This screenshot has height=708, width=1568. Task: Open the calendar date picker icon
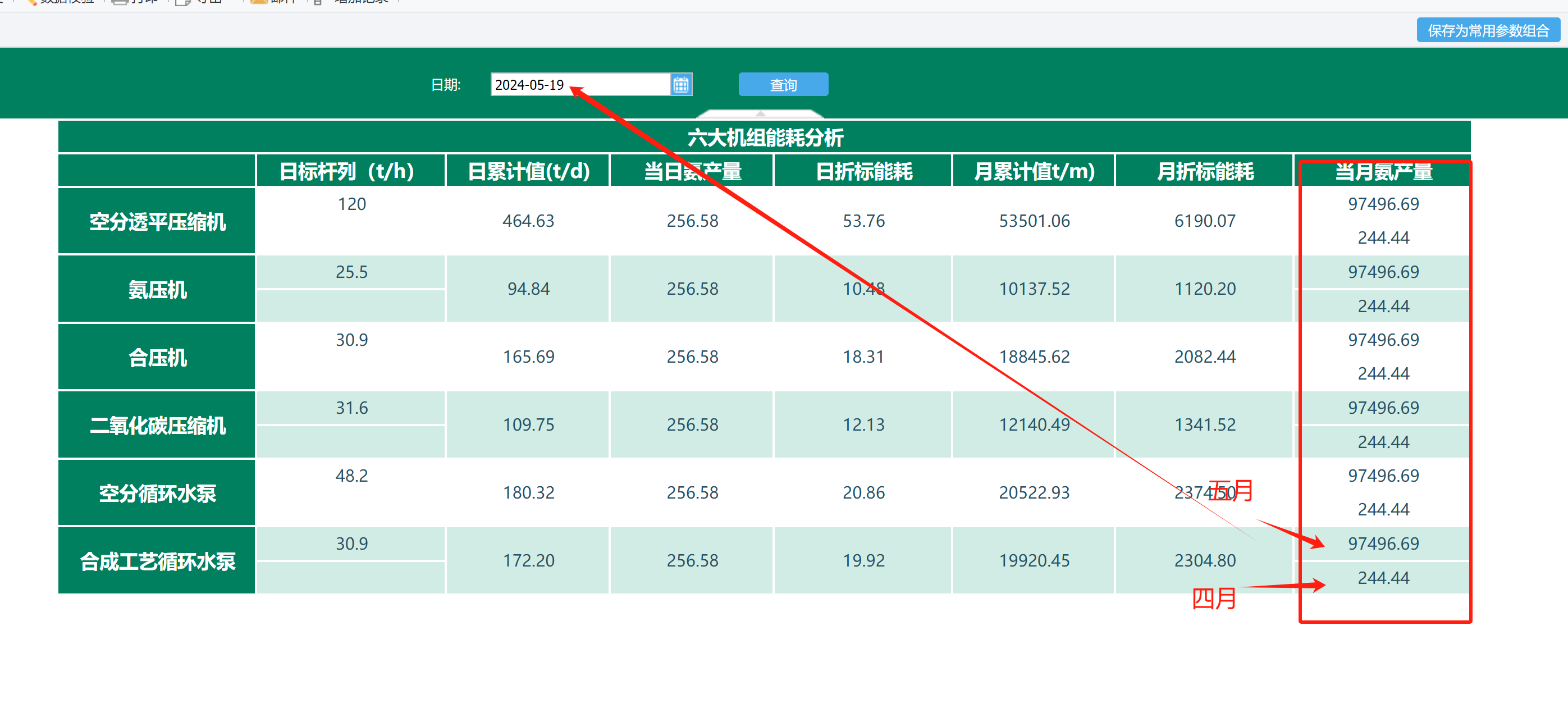(x=680, y=85)
